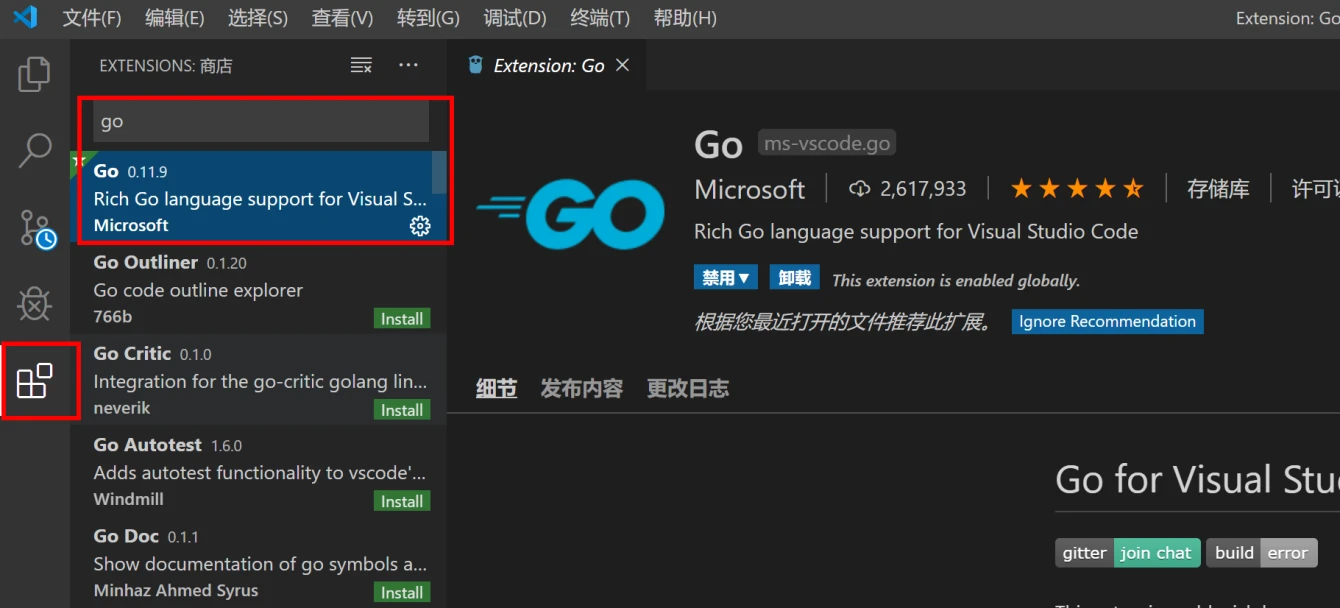
Task: Open the Explorer view
Action: (x=35, y=75)
